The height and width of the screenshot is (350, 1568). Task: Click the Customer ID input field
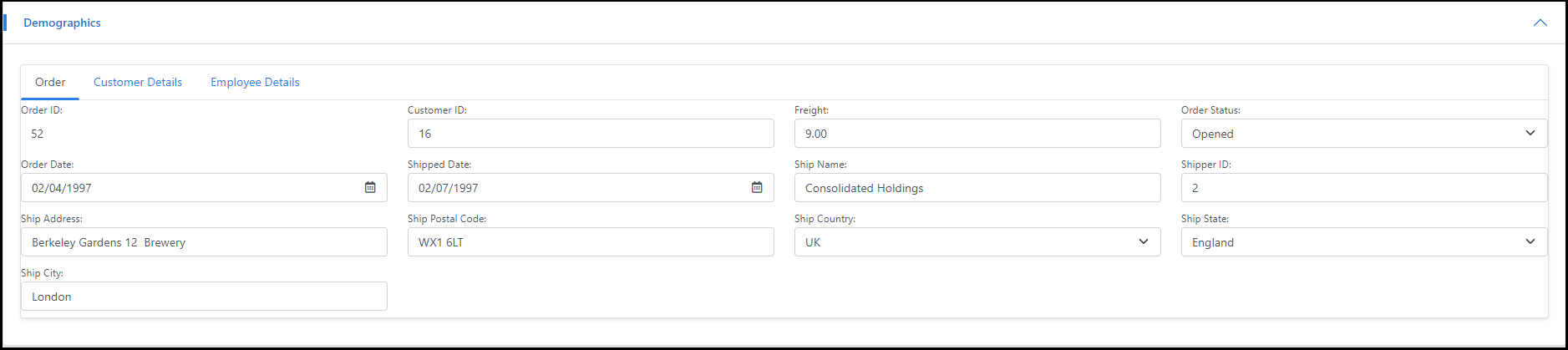tap(590, 134)
